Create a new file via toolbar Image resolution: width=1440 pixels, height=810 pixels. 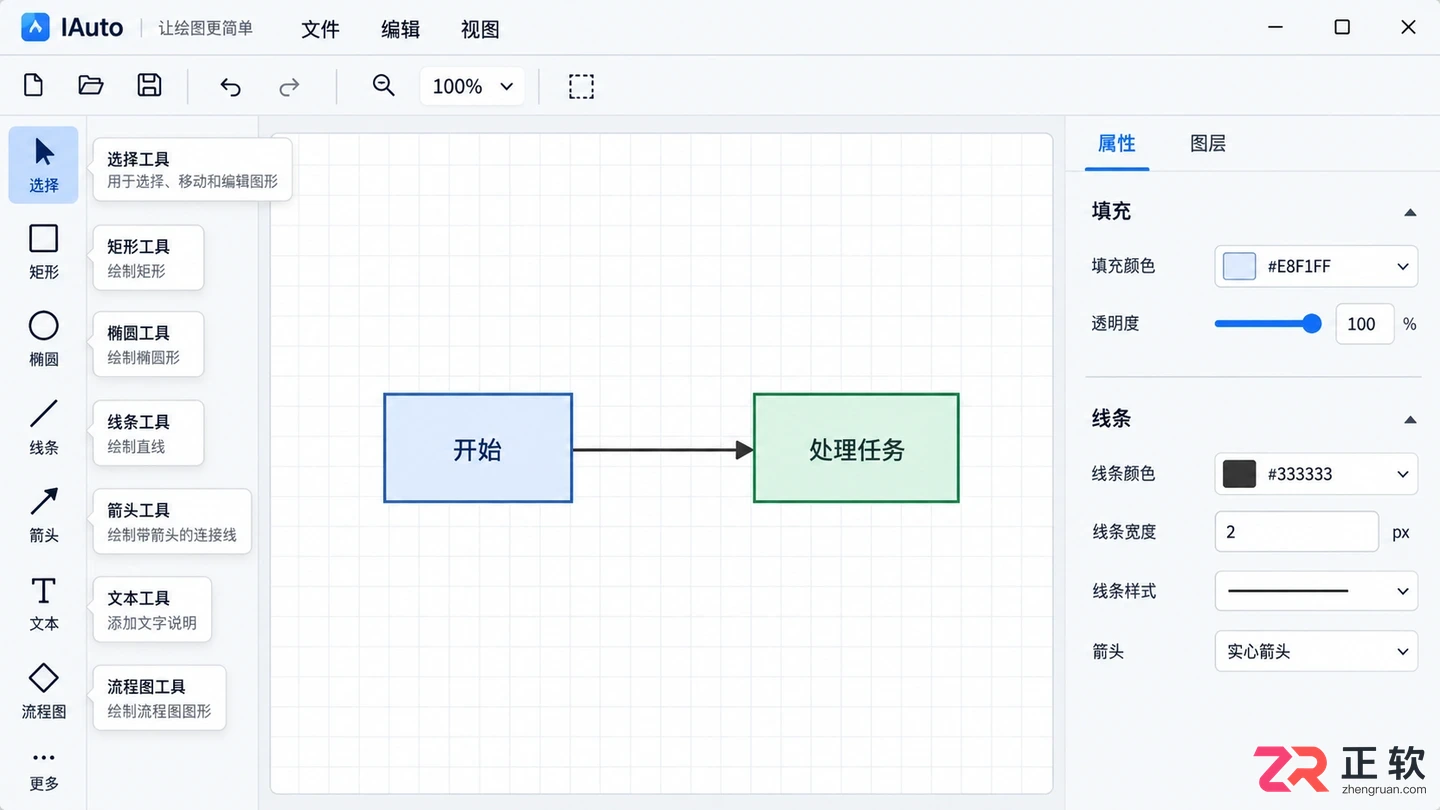coord(34,85)
